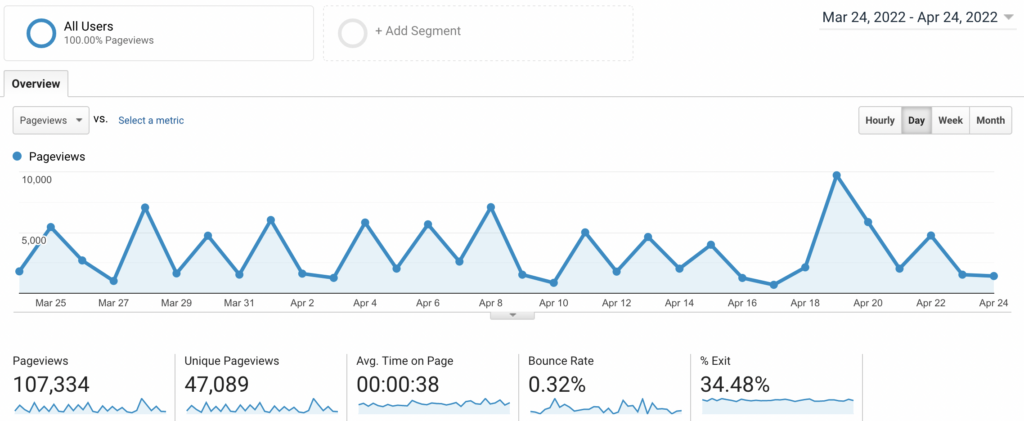Click the 'Avg. Time on Page' label

coord(405,361)
